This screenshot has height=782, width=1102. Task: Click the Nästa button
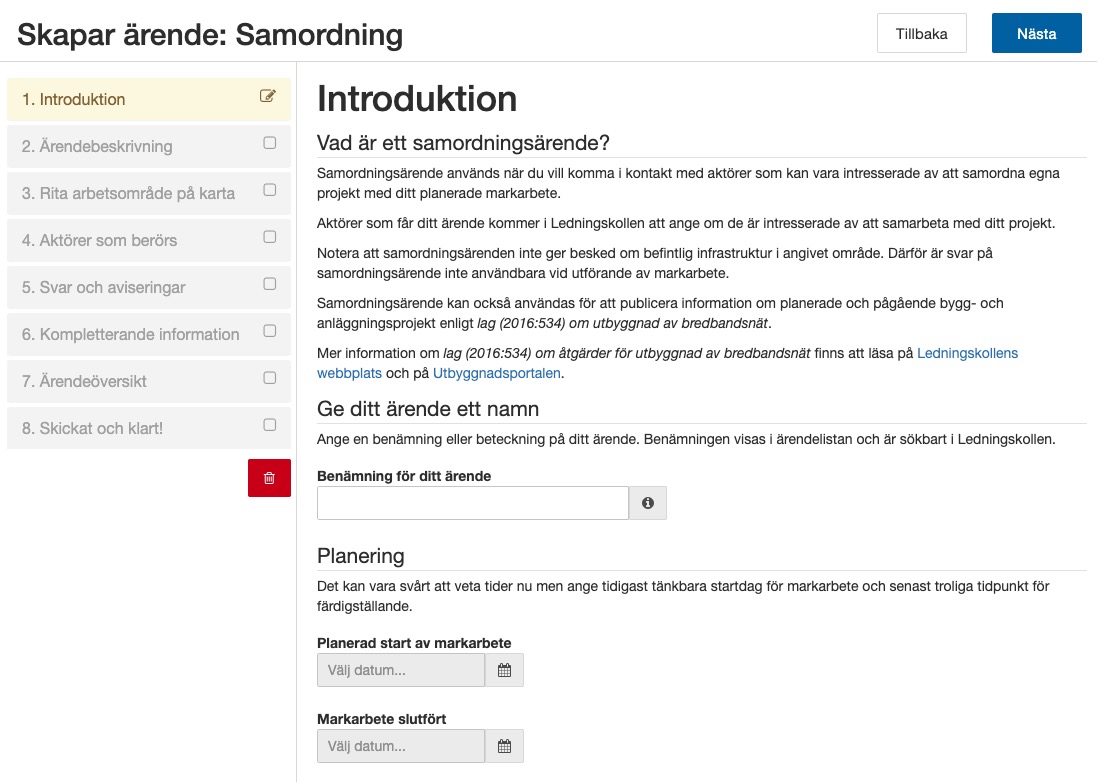click(x=1036, y=33)
